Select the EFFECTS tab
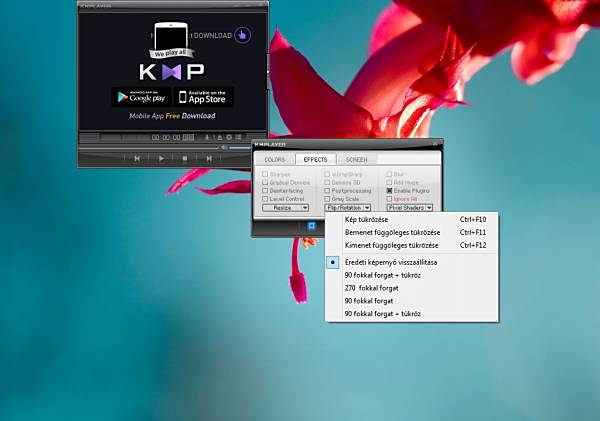Viewport: 600px width, 421px height. [315, 160]
